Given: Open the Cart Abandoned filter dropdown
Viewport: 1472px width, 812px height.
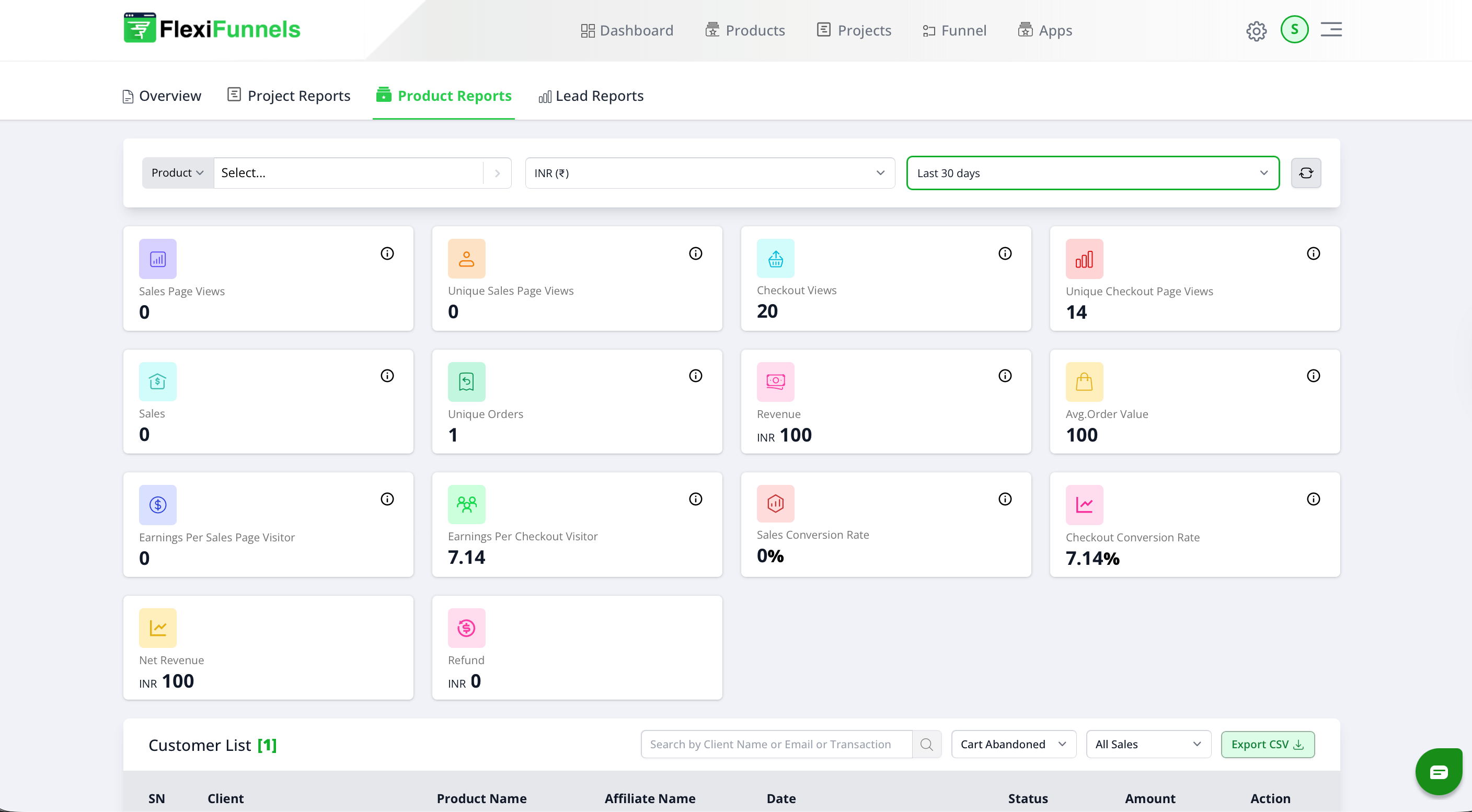Looking at the screenshot, I should point(1013,745).
